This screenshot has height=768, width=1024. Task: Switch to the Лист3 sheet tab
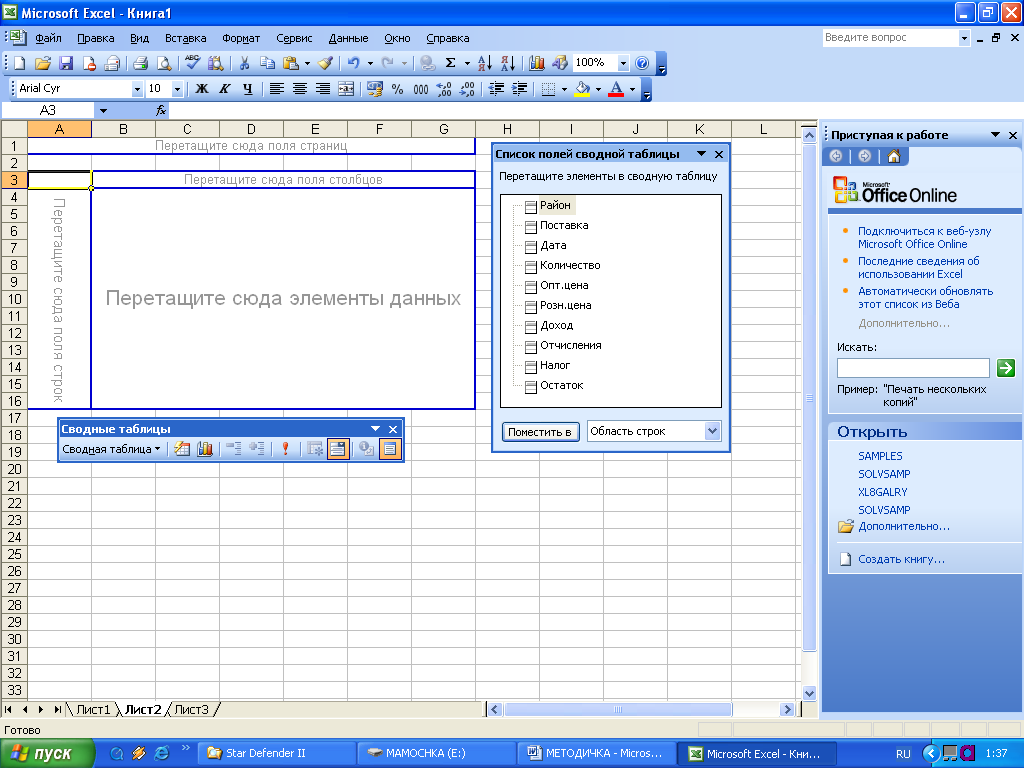point(191,709)
